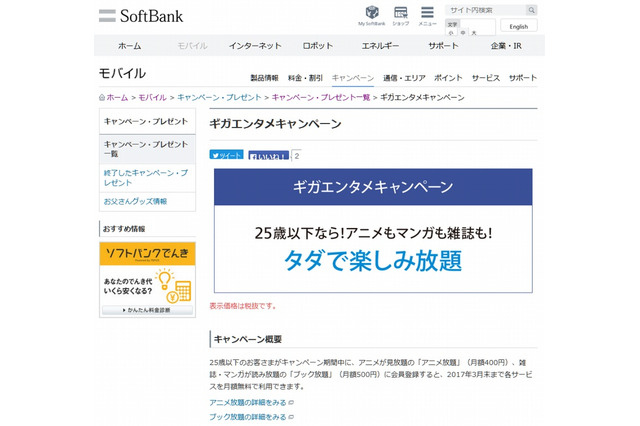Set text size to 中 medium
This screenshot has height=426, width=640.
[463, 33]
